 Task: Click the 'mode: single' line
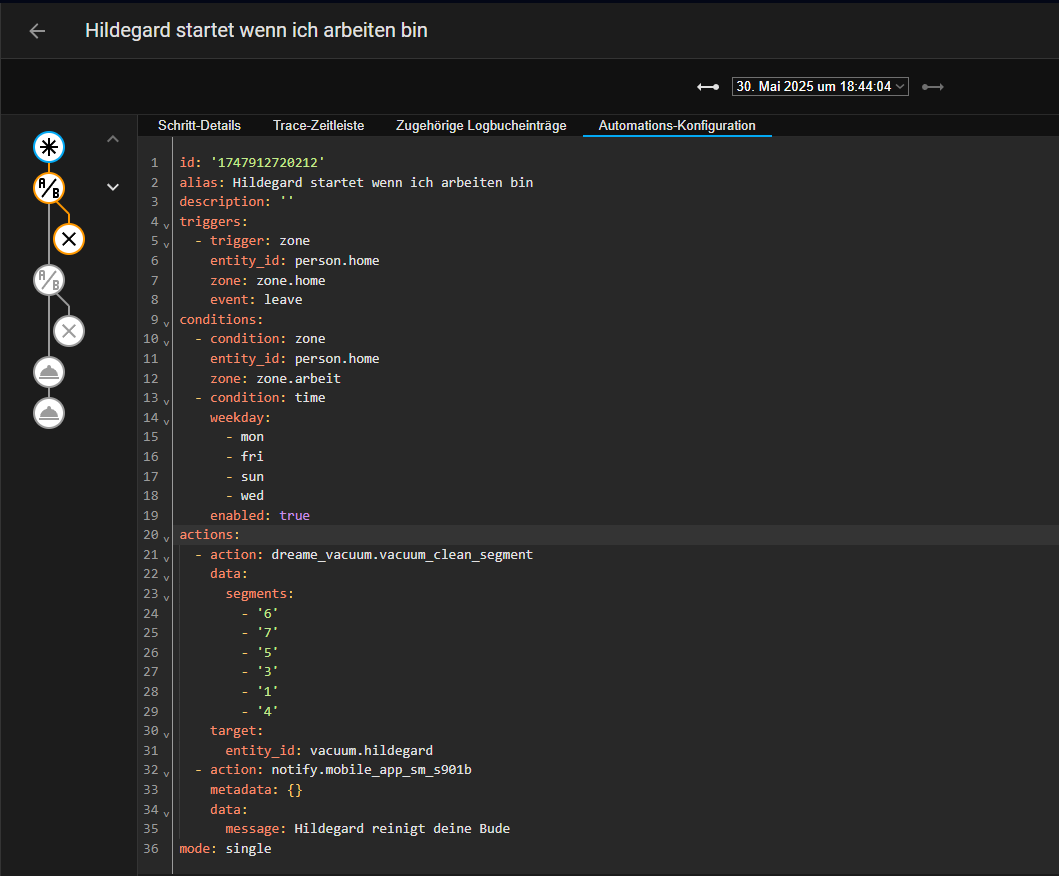[225, 848]
